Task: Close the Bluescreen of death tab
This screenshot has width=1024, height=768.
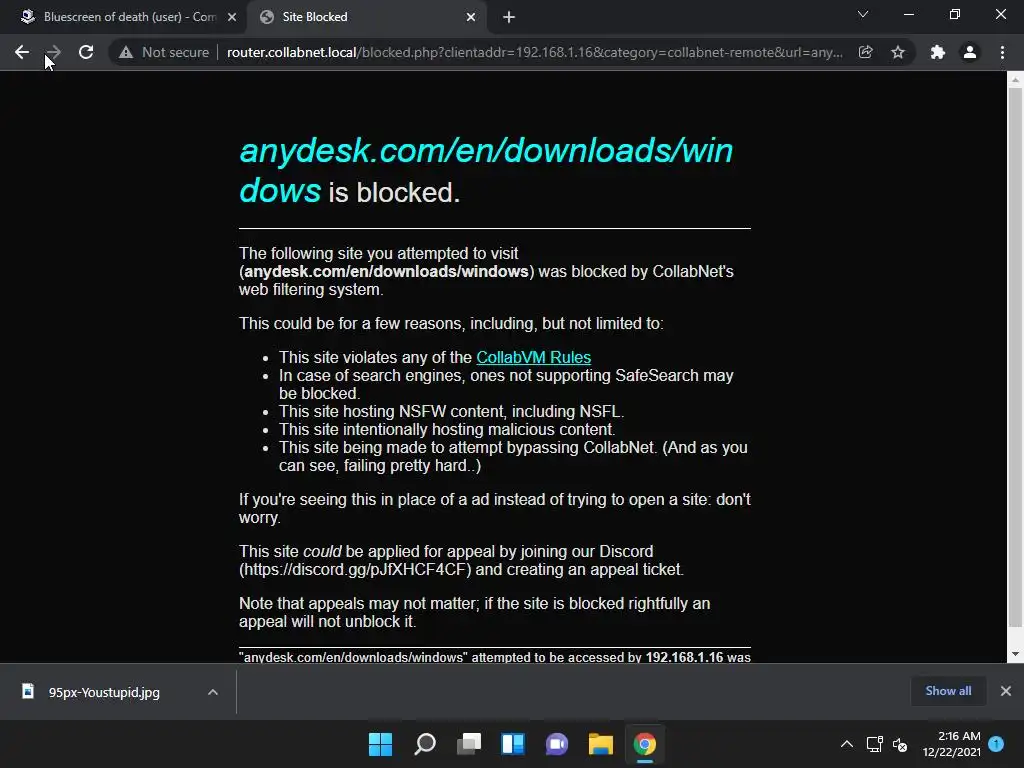Action: pos(232,17)
